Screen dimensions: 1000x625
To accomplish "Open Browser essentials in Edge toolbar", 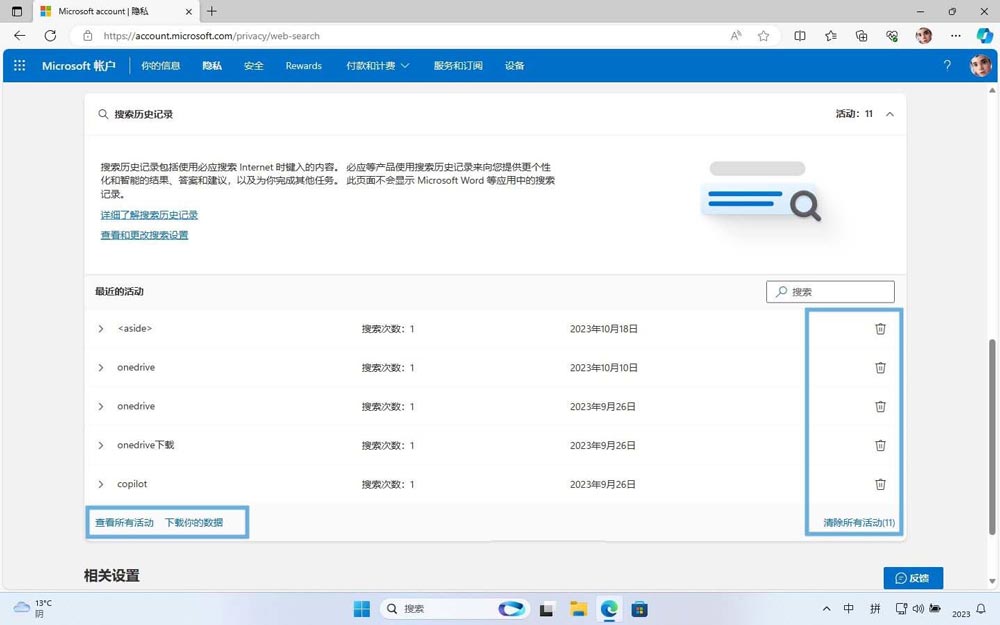I will [891, 35].
